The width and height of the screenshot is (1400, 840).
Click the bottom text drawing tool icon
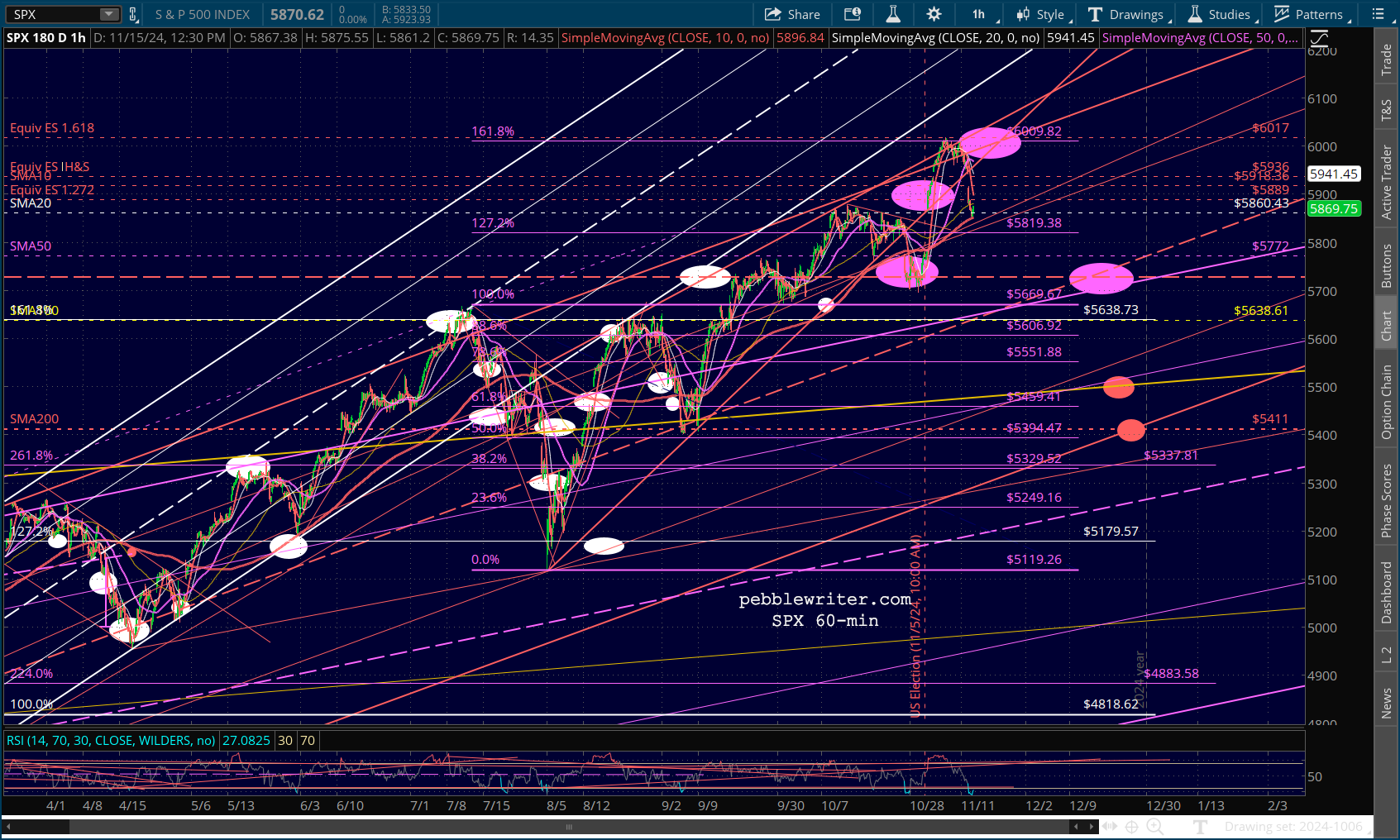1201,827
